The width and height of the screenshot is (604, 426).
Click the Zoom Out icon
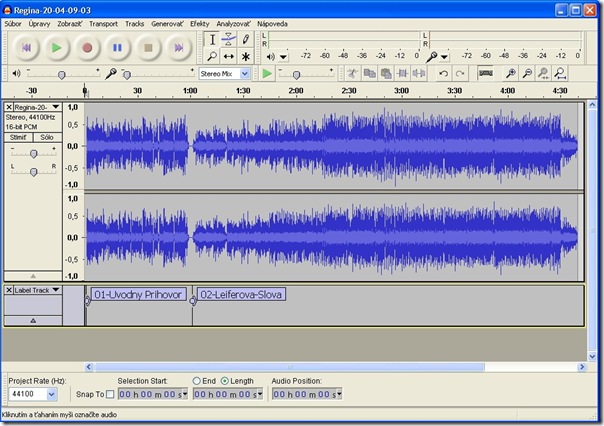tap(527, 73)
